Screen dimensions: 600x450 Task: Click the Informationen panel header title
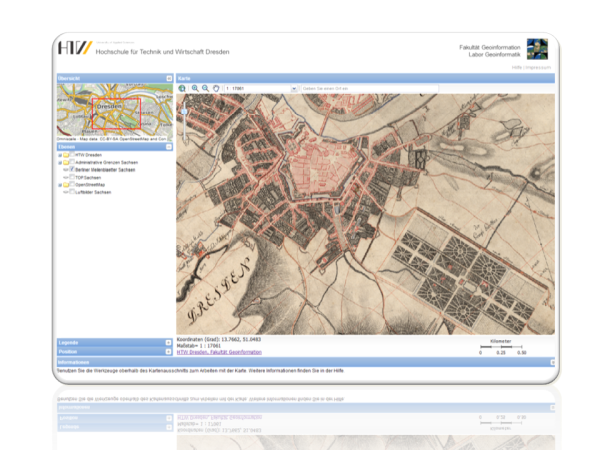point(73,362)
